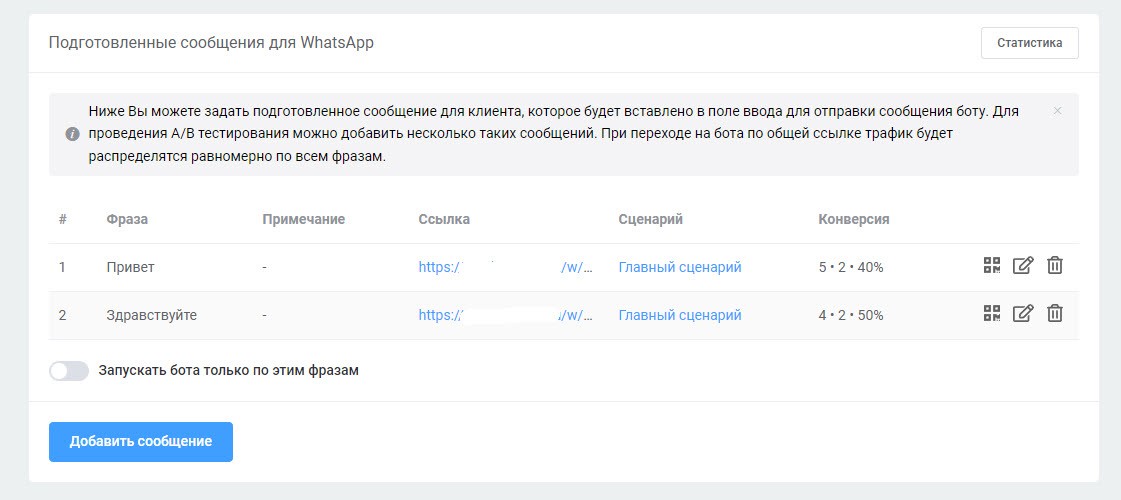Screen dimensions: 1121x500
Task: Edit the Здравствуйте message row
Action: click(1022, 314)
